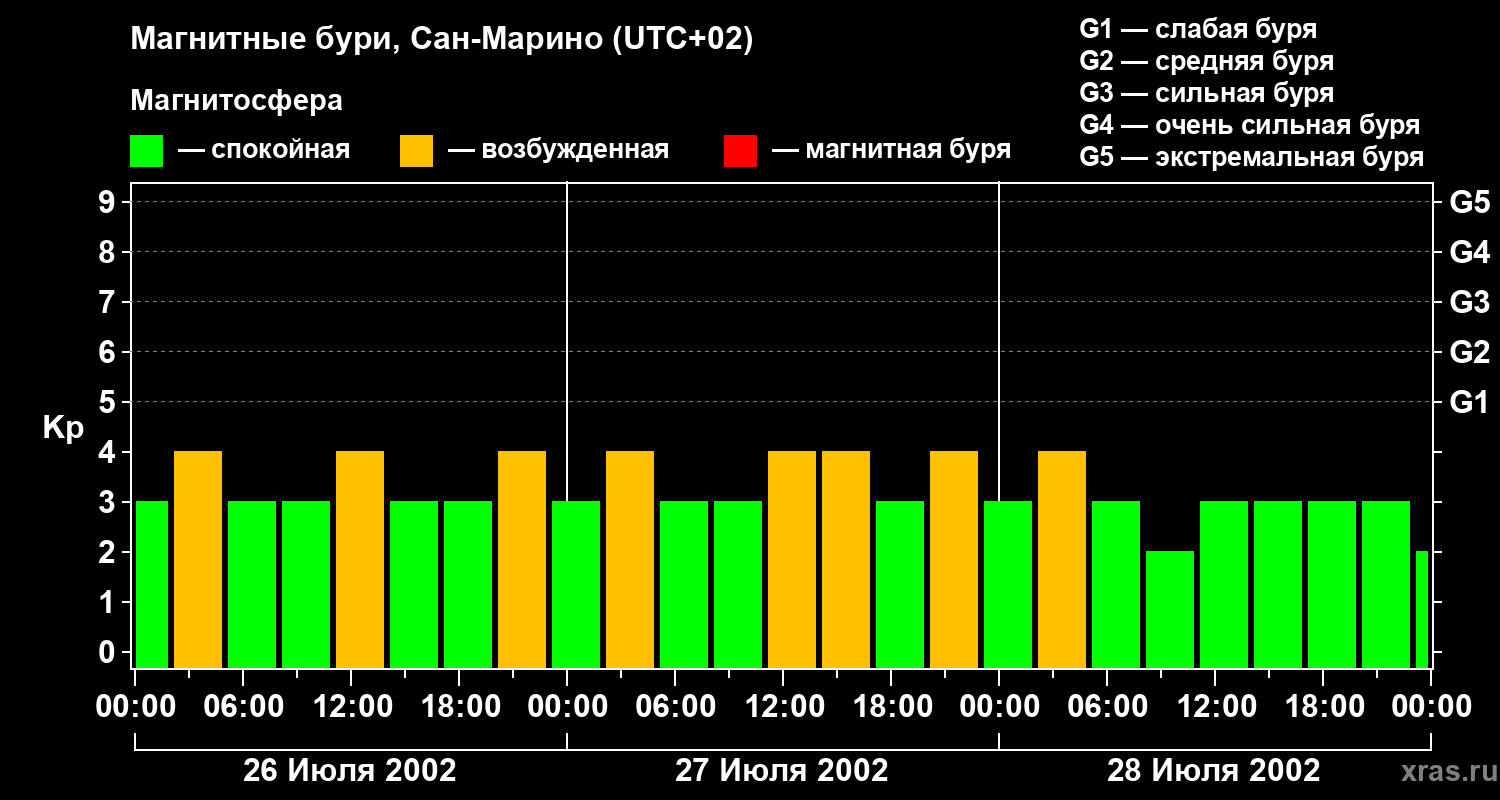Click the 'G2 — средняя буря' line
1500x800 pixels.
coord(1207,61)
